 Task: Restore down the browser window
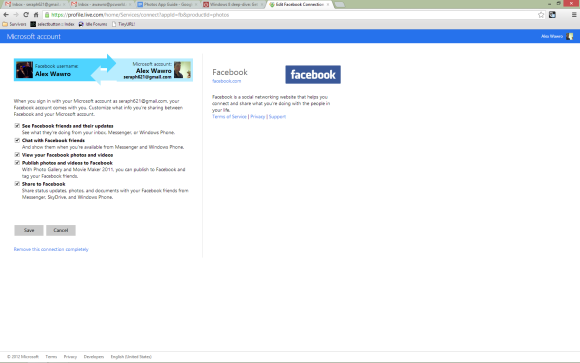click(x=559, y=3)
